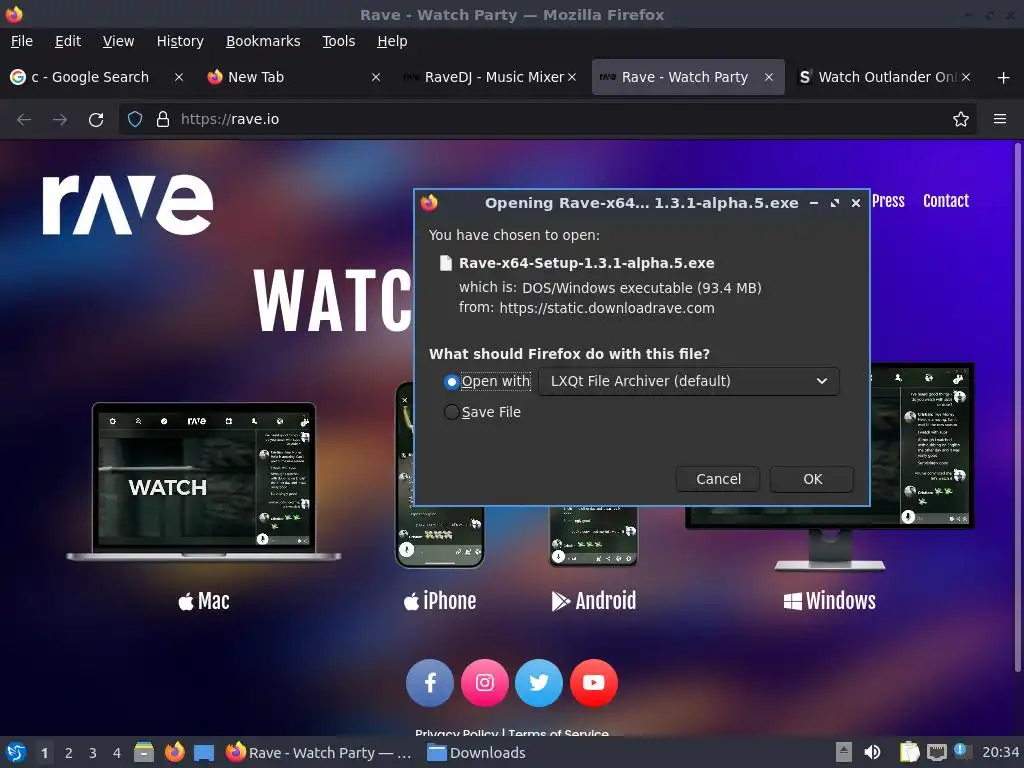Open the LXQt start menu icon
The width and height of the screenshot is (1024, 768).
16,753
